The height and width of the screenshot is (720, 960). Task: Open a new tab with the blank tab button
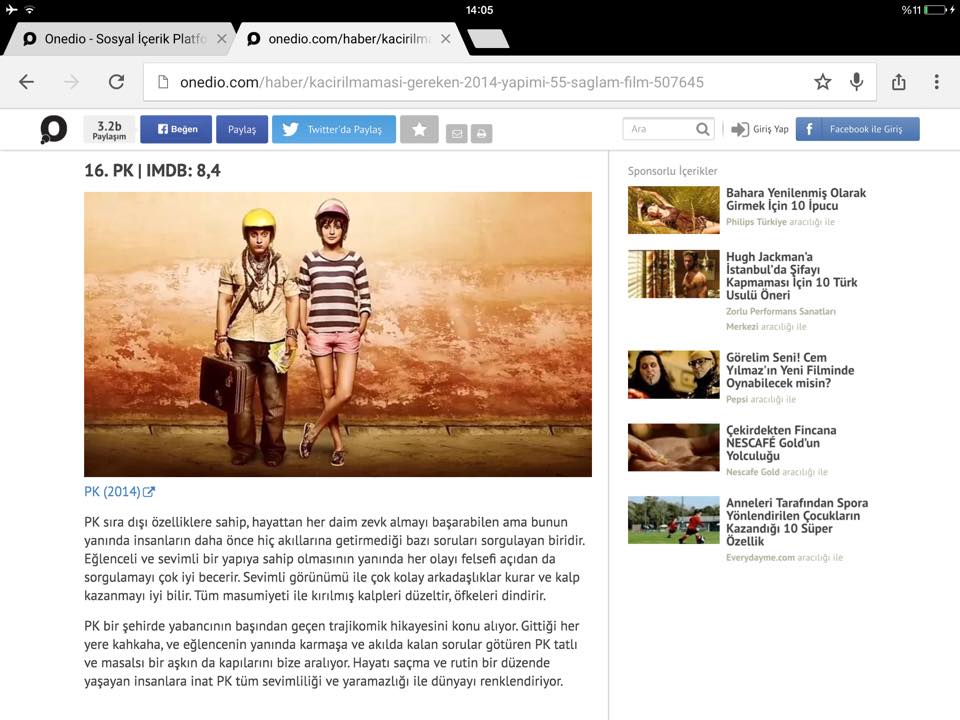(488, 39)
